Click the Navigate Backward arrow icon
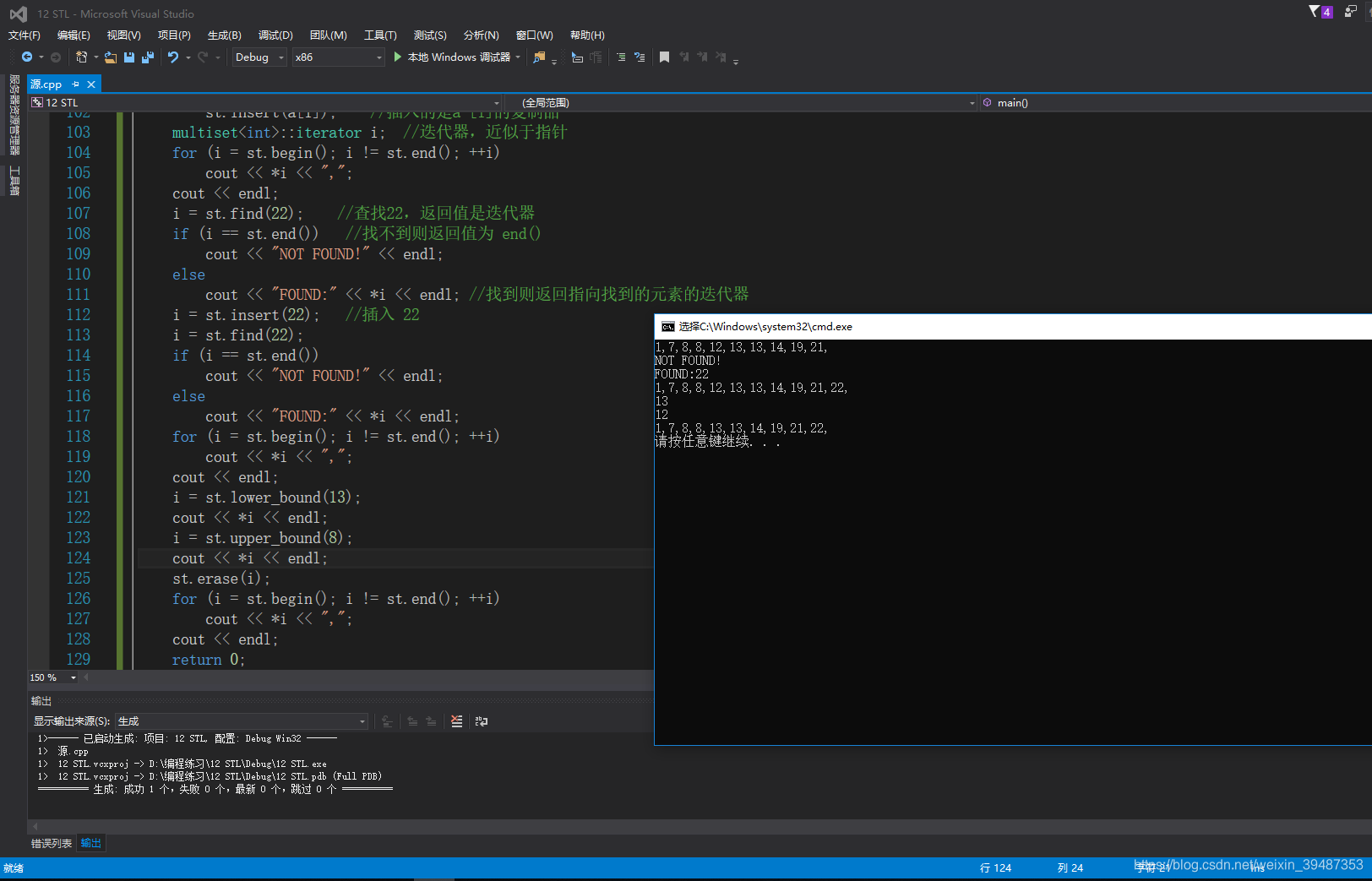The width and height of the screenshot is (1372, 881). coord(27,57)
